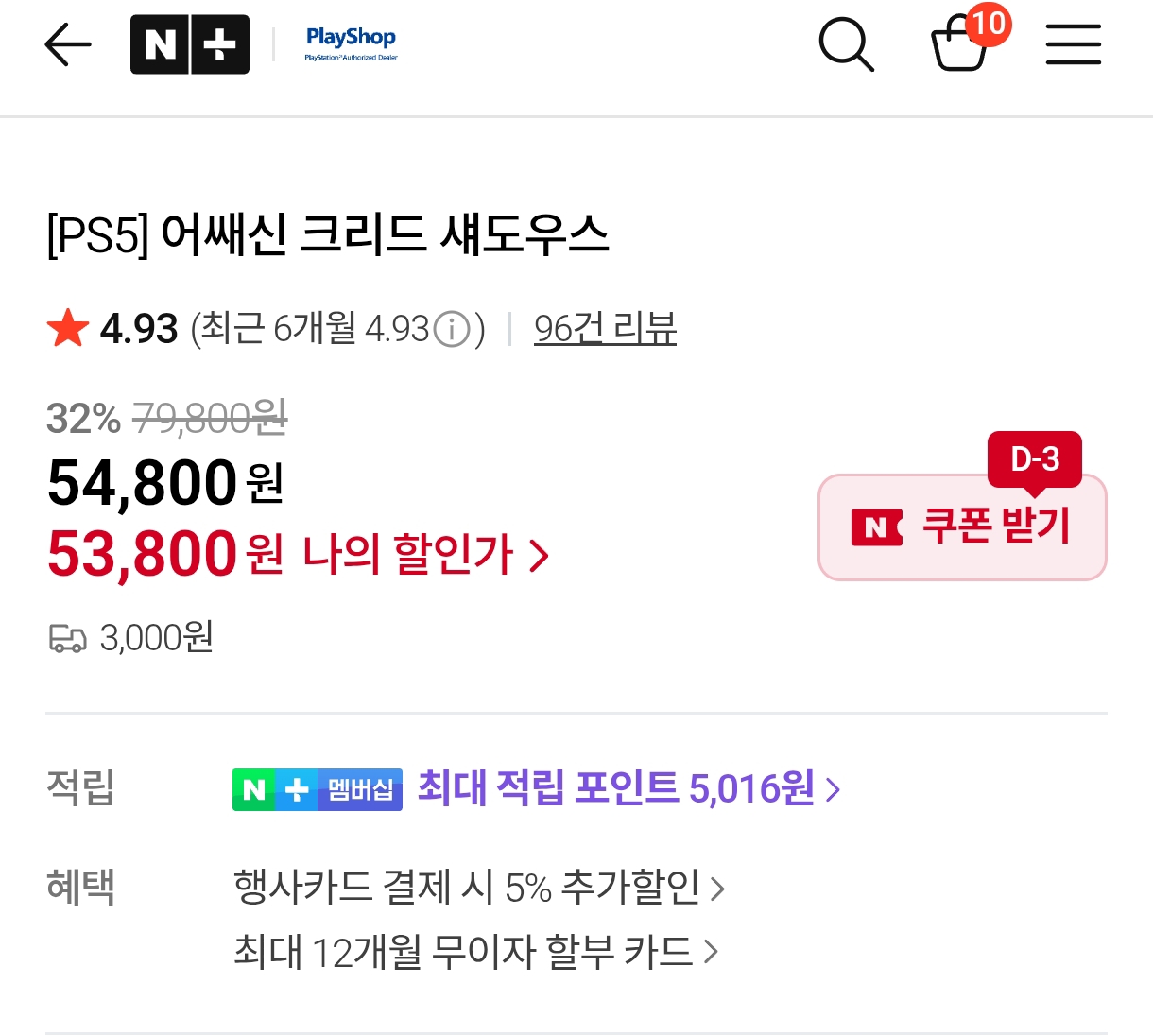Expand 최대 적립 포인트 5,016원 details

tap(628, 788)
